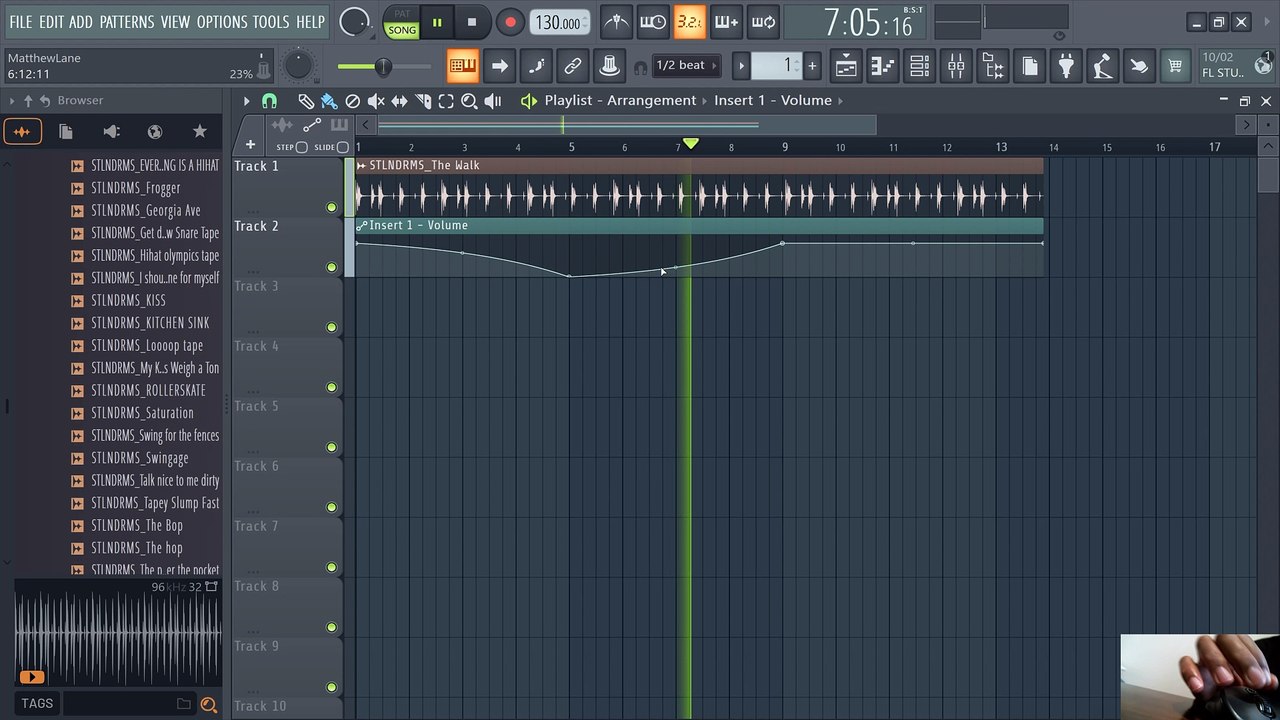The width and height of the screenshot is (1280, 720).
Task: Select the Zoom magnifier tool in Playlist
Action: pos(469,101)
